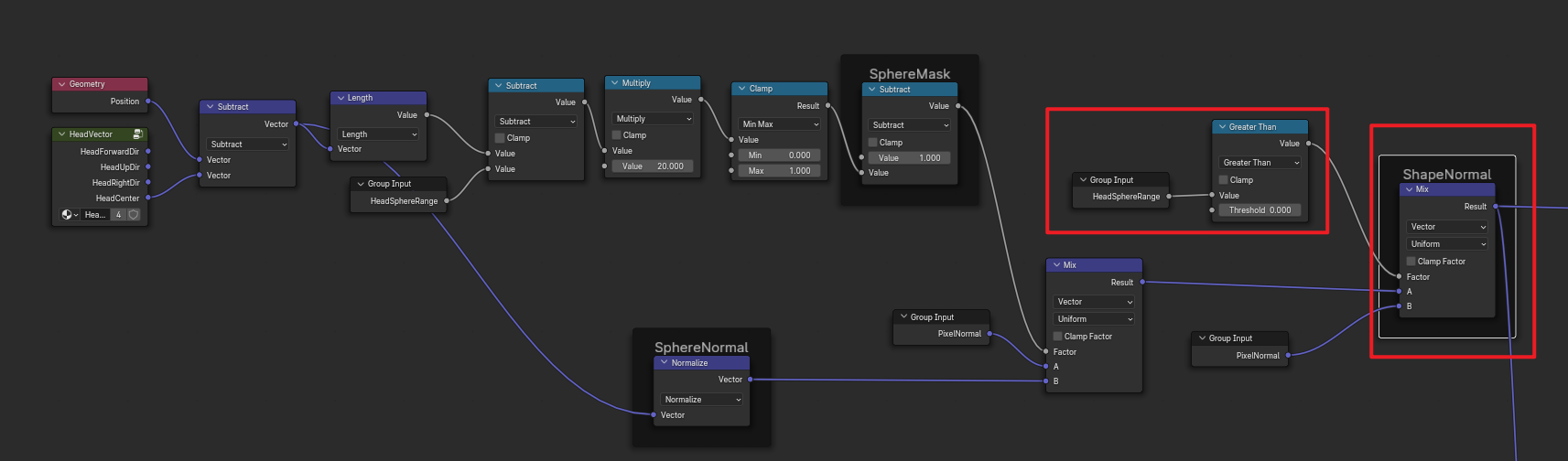This screenshot has width=1568, height=461.
Task: Click the Value output socket of Greater Than node
Action: click(1308, 144)
